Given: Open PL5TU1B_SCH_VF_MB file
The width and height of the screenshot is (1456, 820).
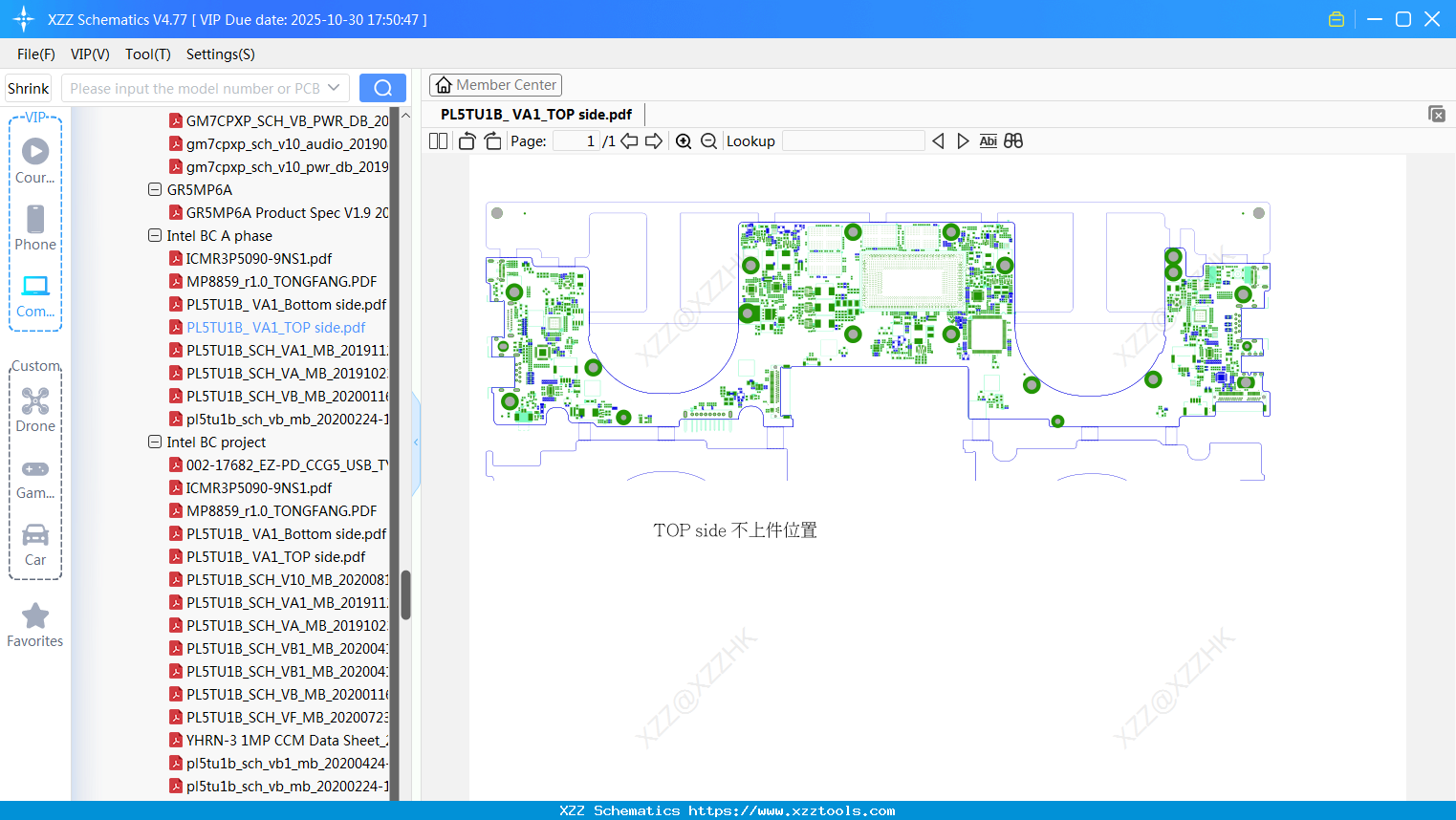Looking at the screenshot, I should [x=279, y=717].
